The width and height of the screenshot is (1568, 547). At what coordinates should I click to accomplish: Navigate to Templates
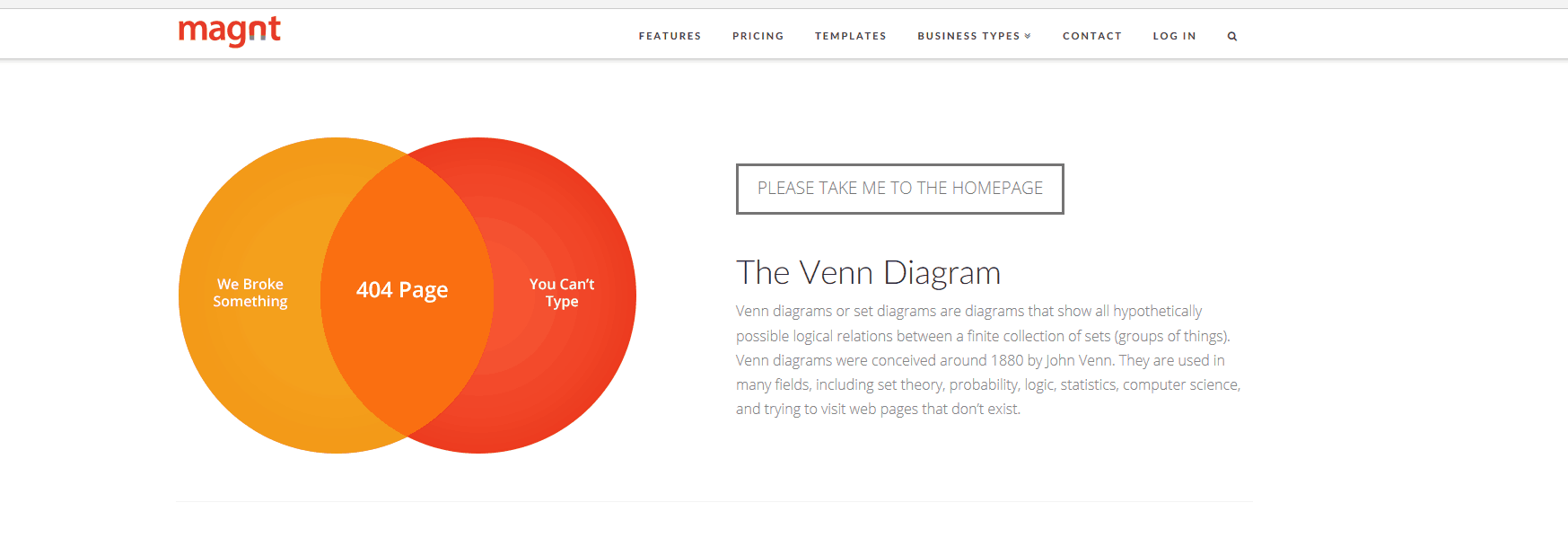(x=850, y=36)
